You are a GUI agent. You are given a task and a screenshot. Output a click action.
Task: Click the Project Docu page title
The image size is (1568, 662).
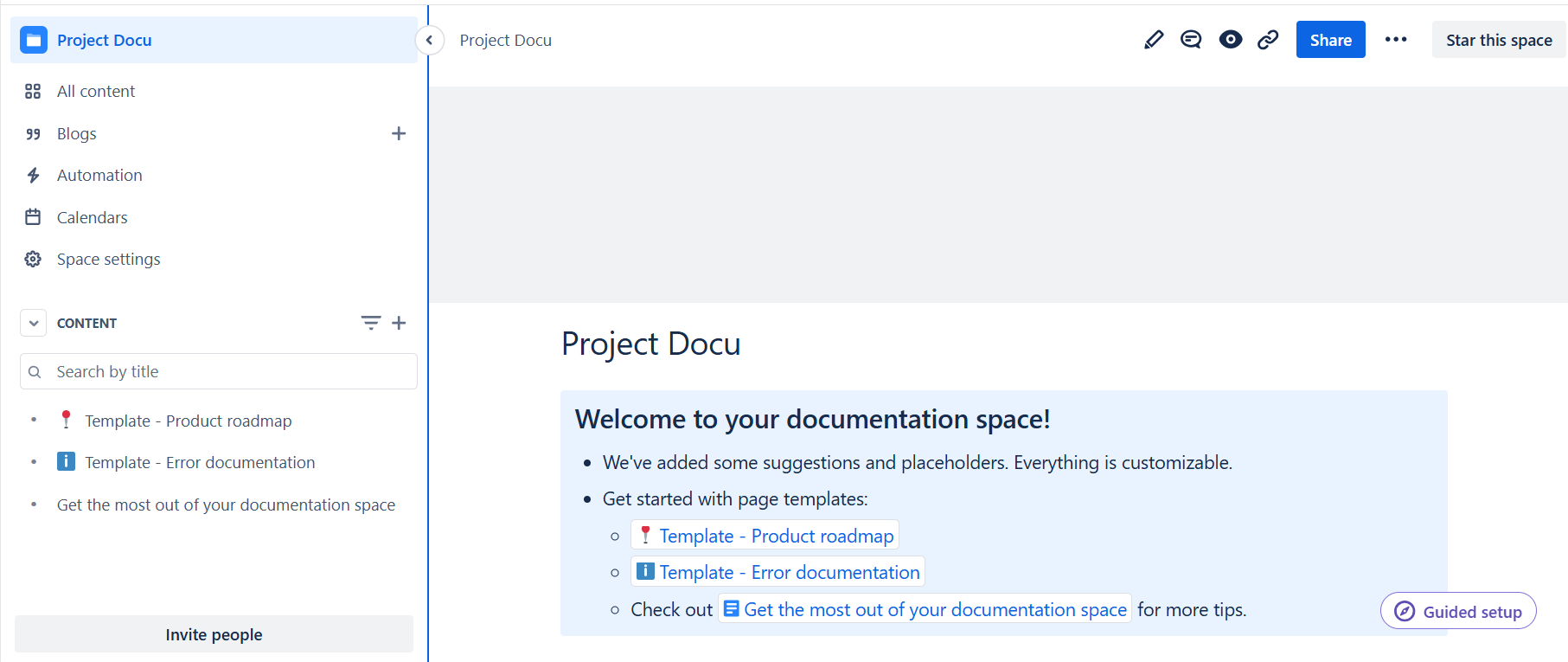coord(650,344)
